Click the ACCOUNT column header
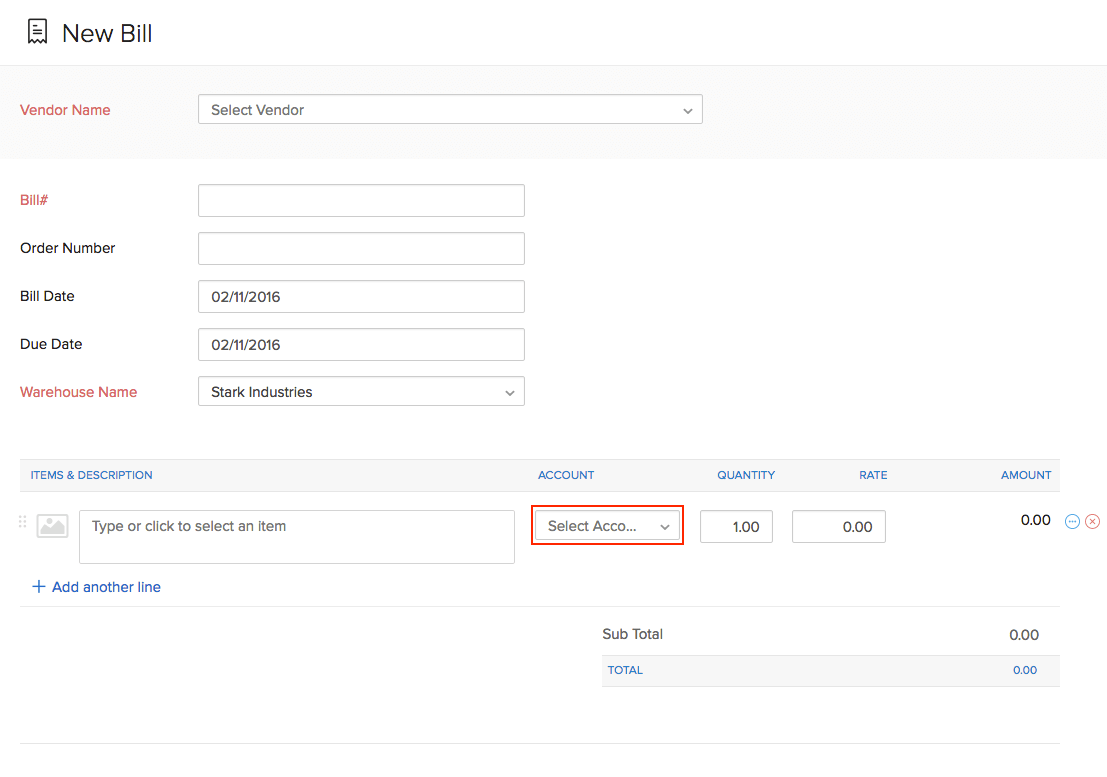1107x777 pixels. [x=566, y=475]
